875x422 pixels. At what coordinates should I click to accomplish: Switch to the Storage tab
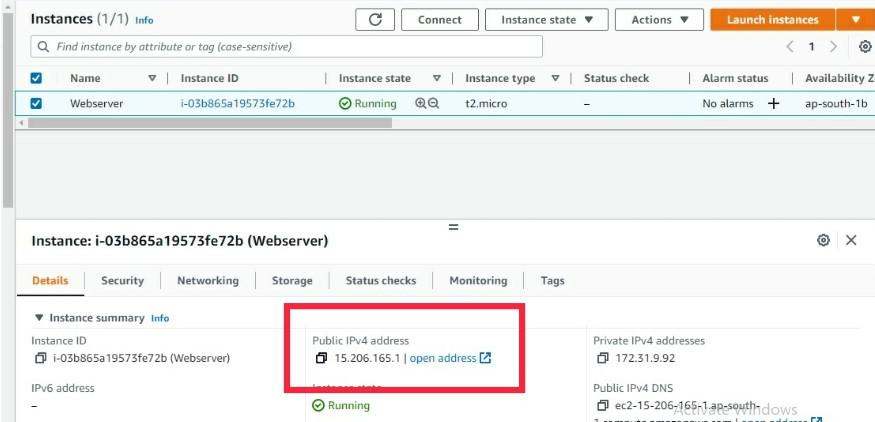292,281
